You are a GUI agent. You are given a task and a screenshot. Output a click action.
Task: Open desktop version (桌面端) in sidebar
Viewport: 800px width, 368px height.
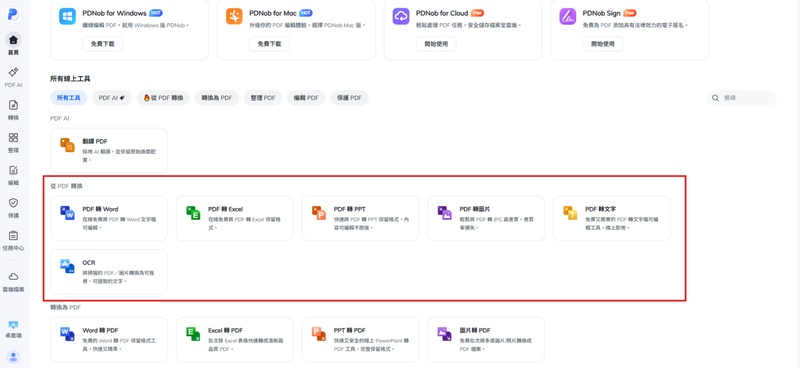(x=13, y=329)
